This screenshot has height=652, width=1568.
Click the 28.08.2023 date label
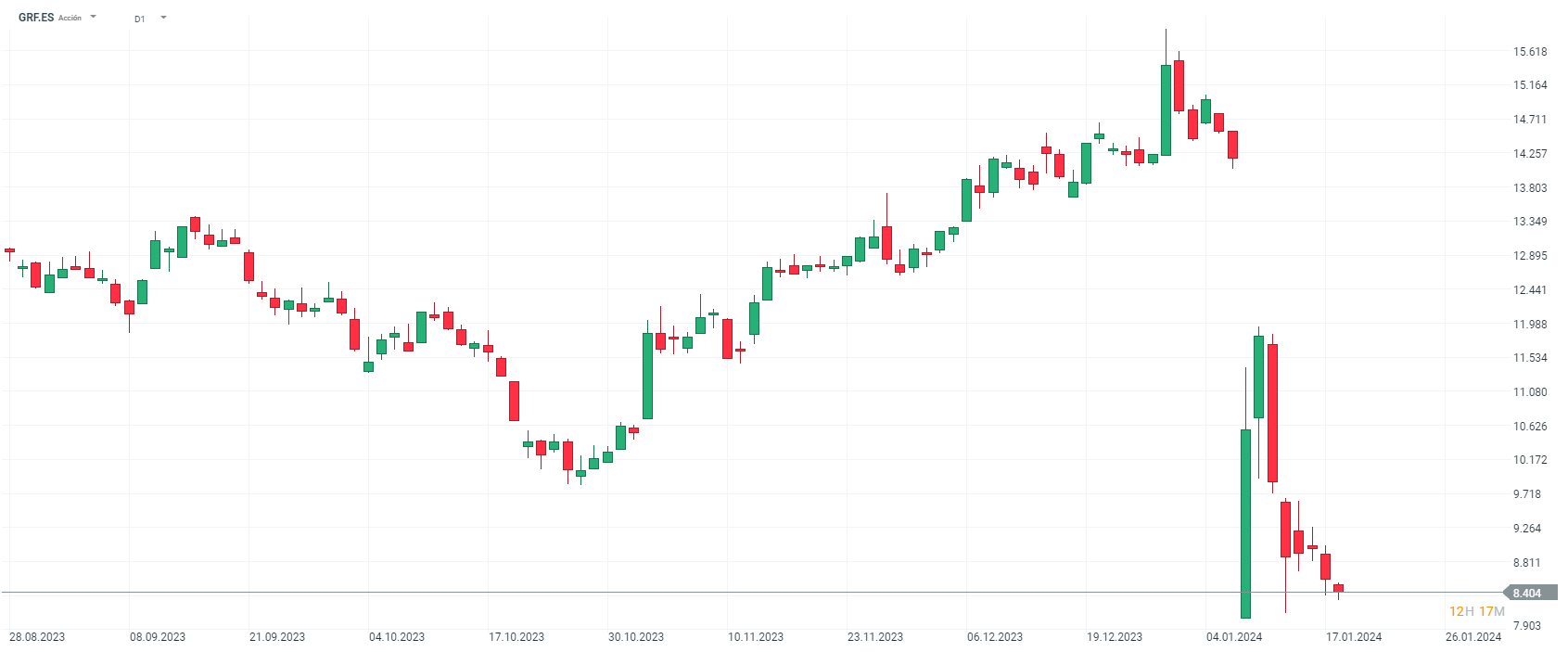coord(37,637)
